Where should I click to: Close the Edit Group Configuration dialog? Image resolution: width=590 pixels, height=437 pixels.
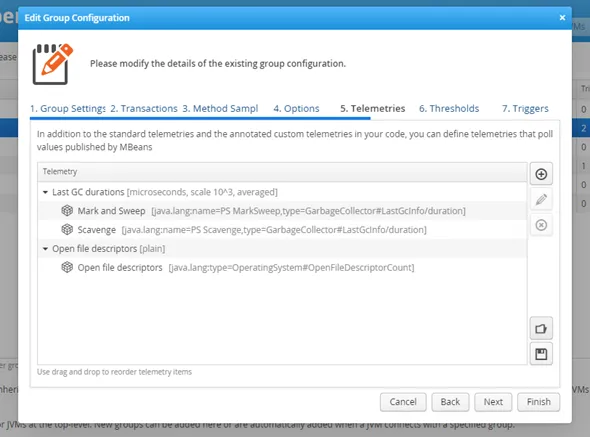pyautogui.click(x=562, y=18)
